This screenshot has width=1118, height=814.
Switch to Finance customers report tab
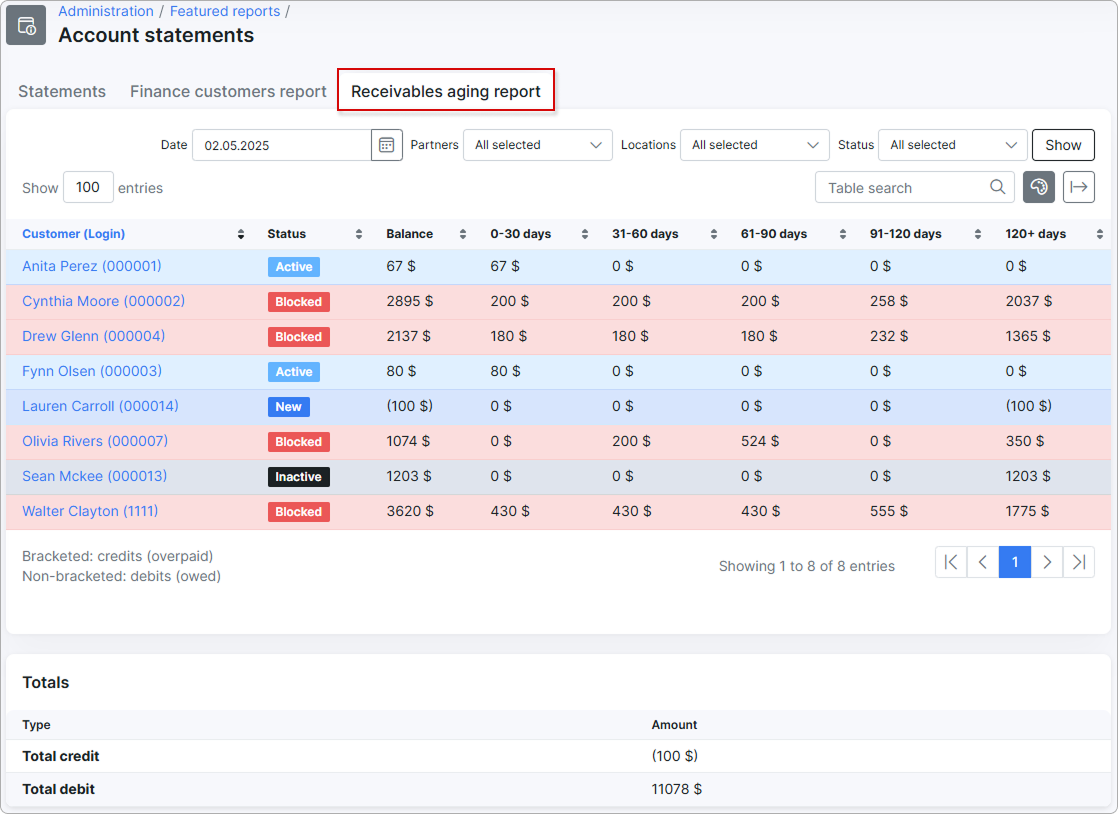[x=228, y=91]
